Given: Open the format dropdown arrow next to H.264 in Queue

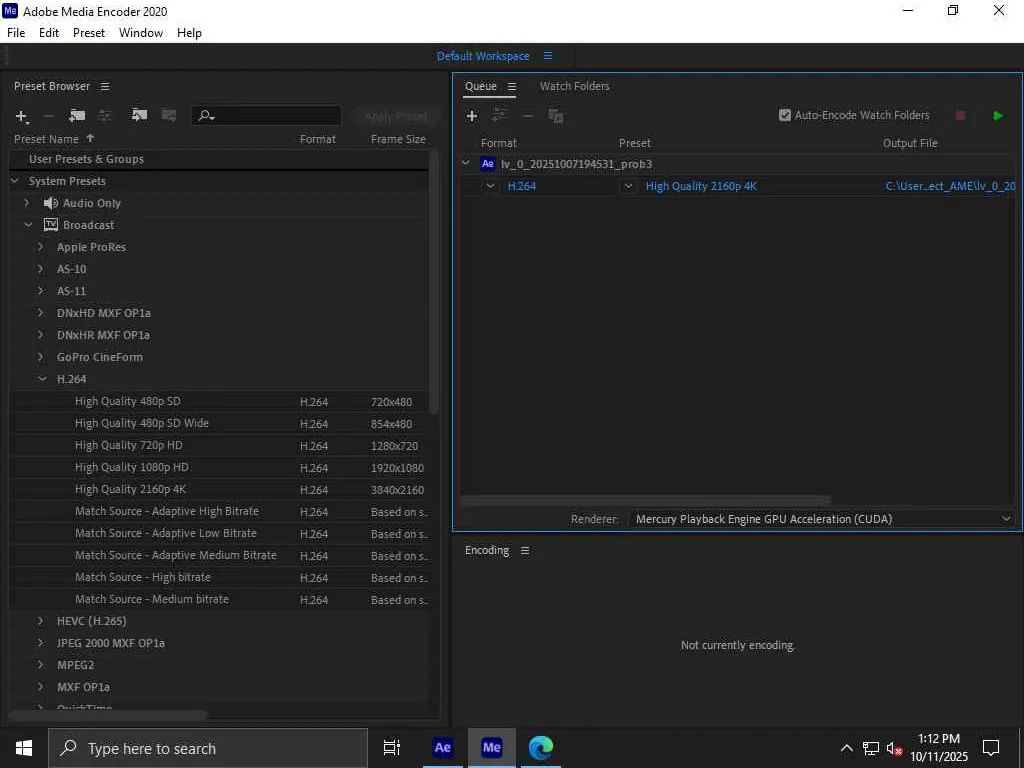Looking at the screenshot, I should (x=490, y=186).
